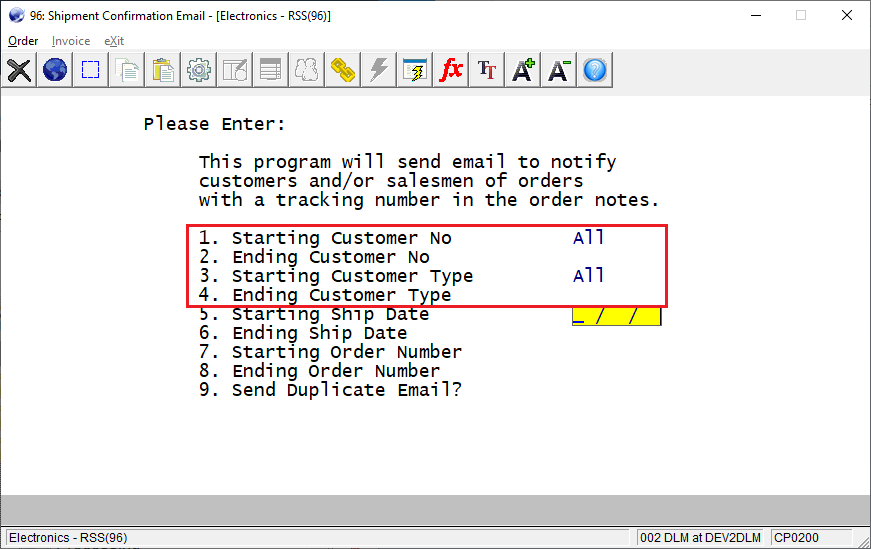Click the red fx function icon
The width and height of the screenshot is (871, 549).
pyautogui.click(x=451, y=70)
